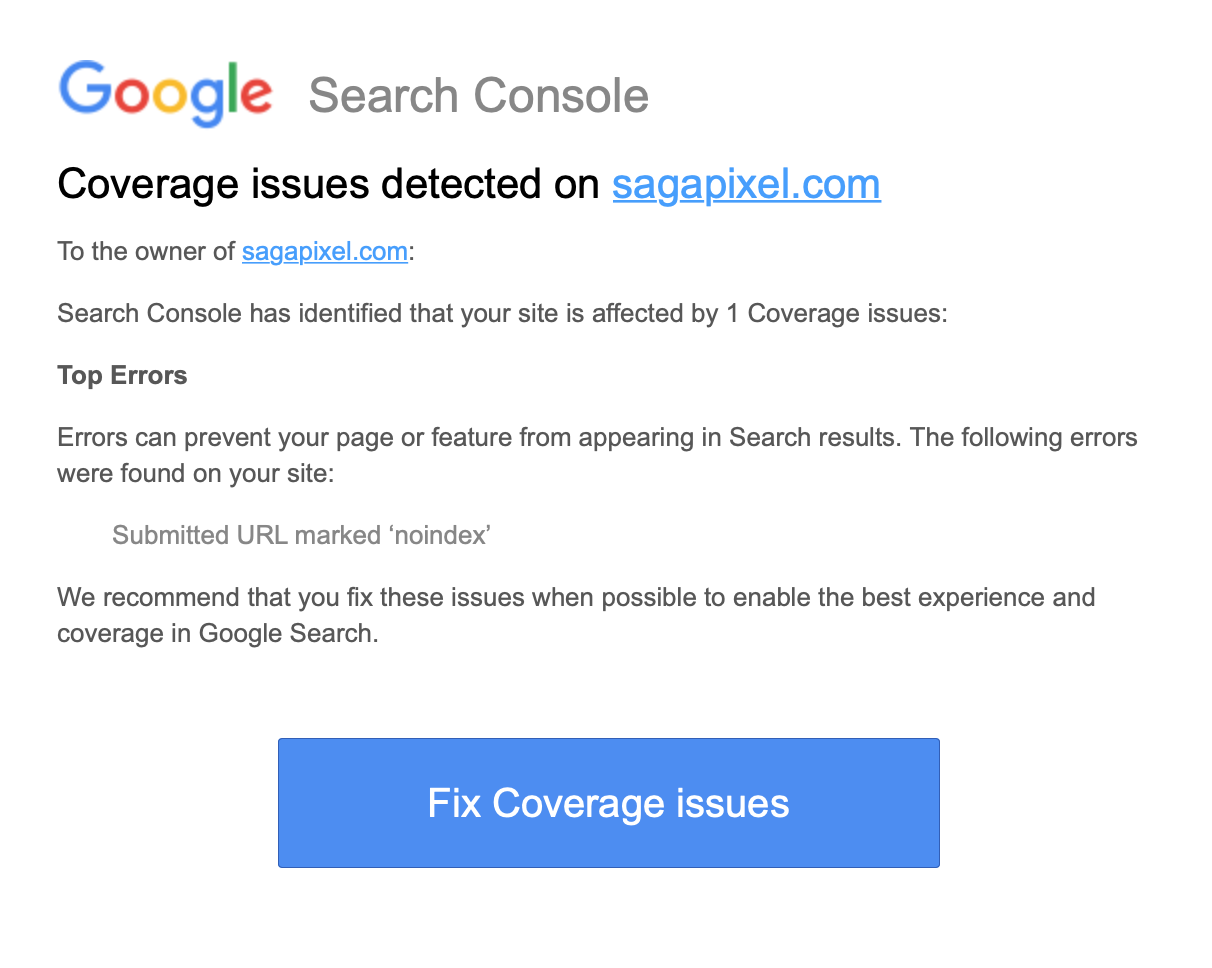Click the Search Console header title
Viewport: 1212px width, 968px height.
click(479, 96)
